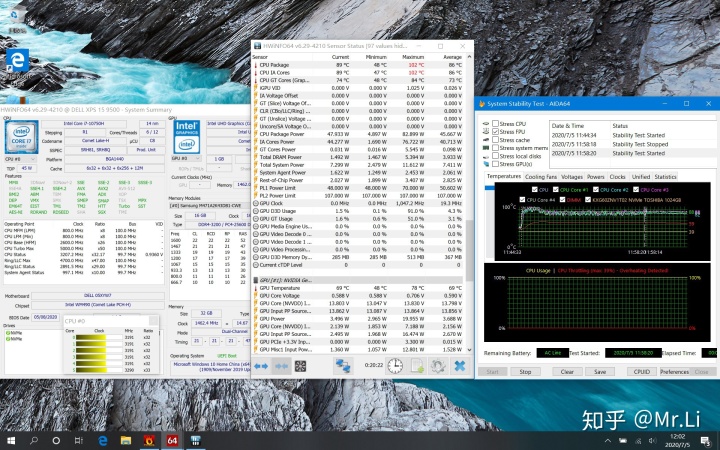Stop the AIDA64 stability test

click(525, 372)
